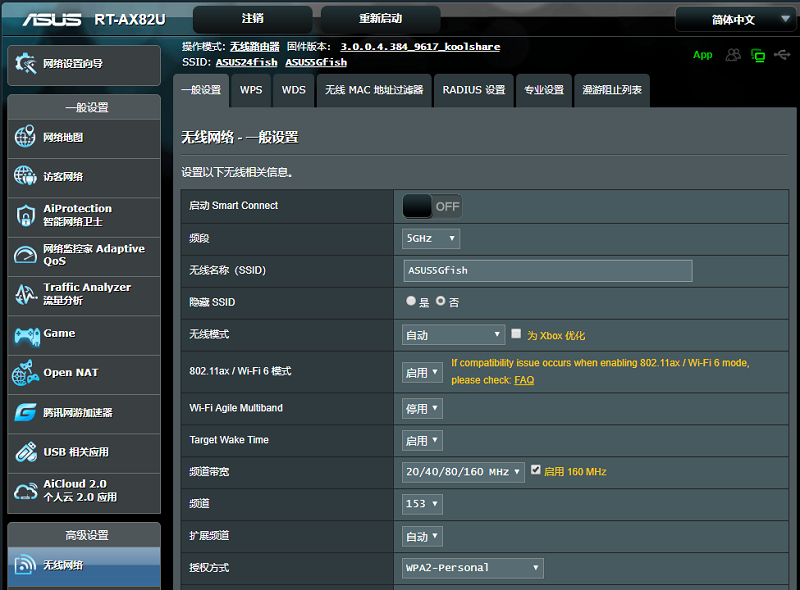Screen dimensions: 800x590
Task: Click the SSID input field ASUS5Gfish
Action: pos(548,271)
